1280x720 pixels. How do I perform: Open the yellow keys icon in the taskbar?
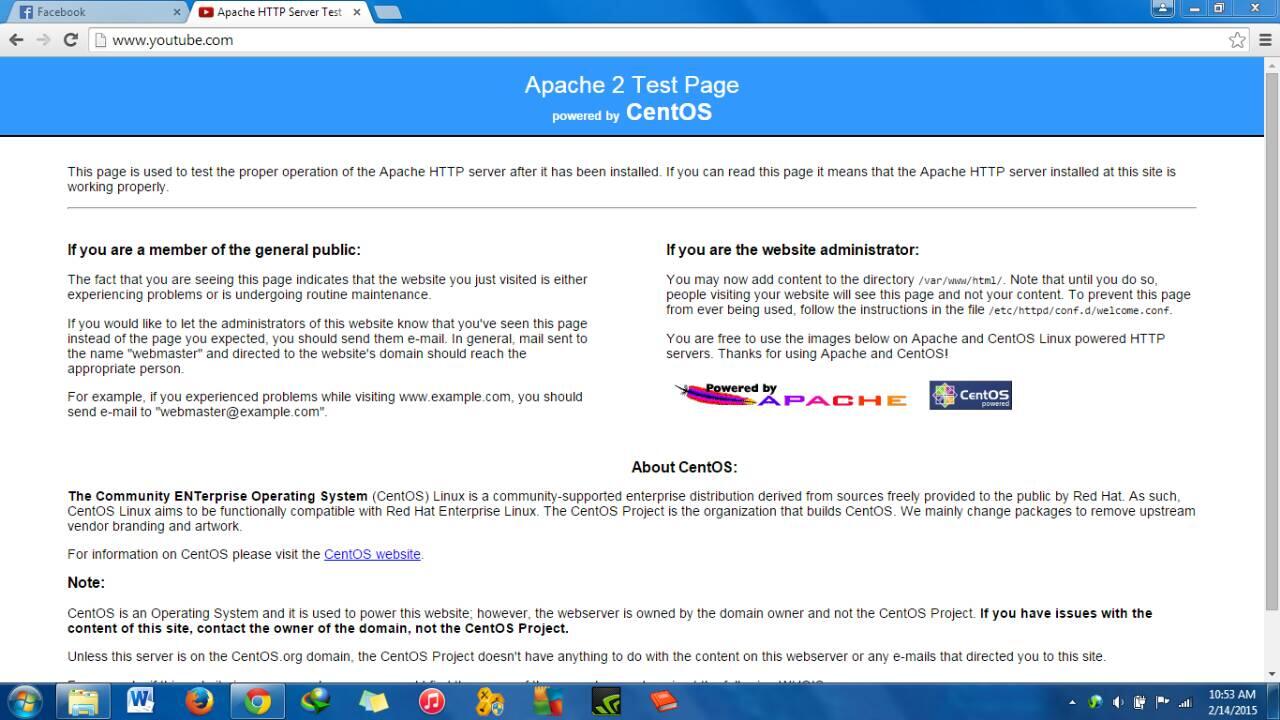[x=490, y=701]
